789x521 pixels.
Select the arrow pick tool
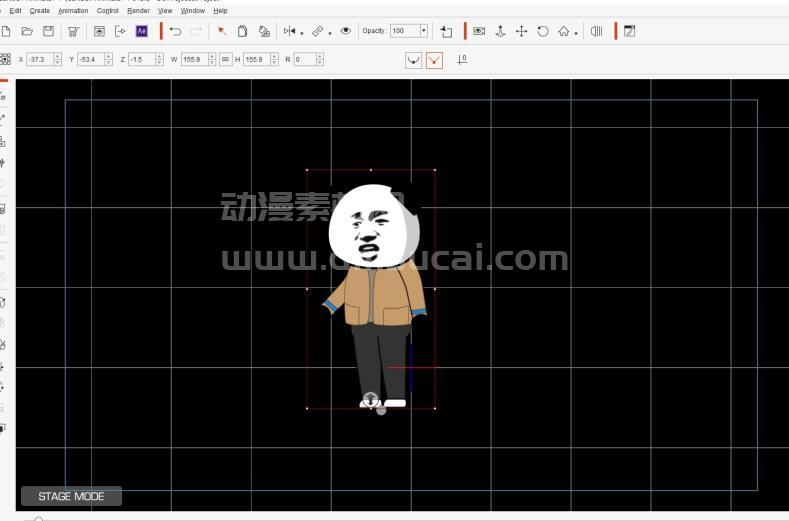click(x=221, y=31)
